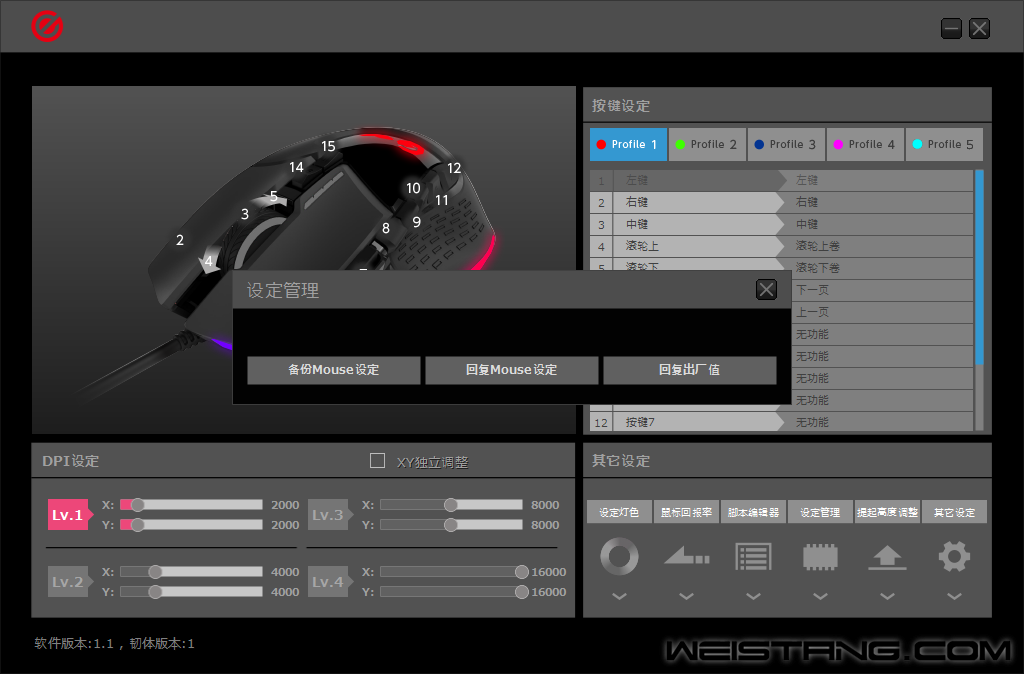The image size is (1024, 674).
Task: Click the Lv.2 X DPI slider
Action: pos(191,571)
